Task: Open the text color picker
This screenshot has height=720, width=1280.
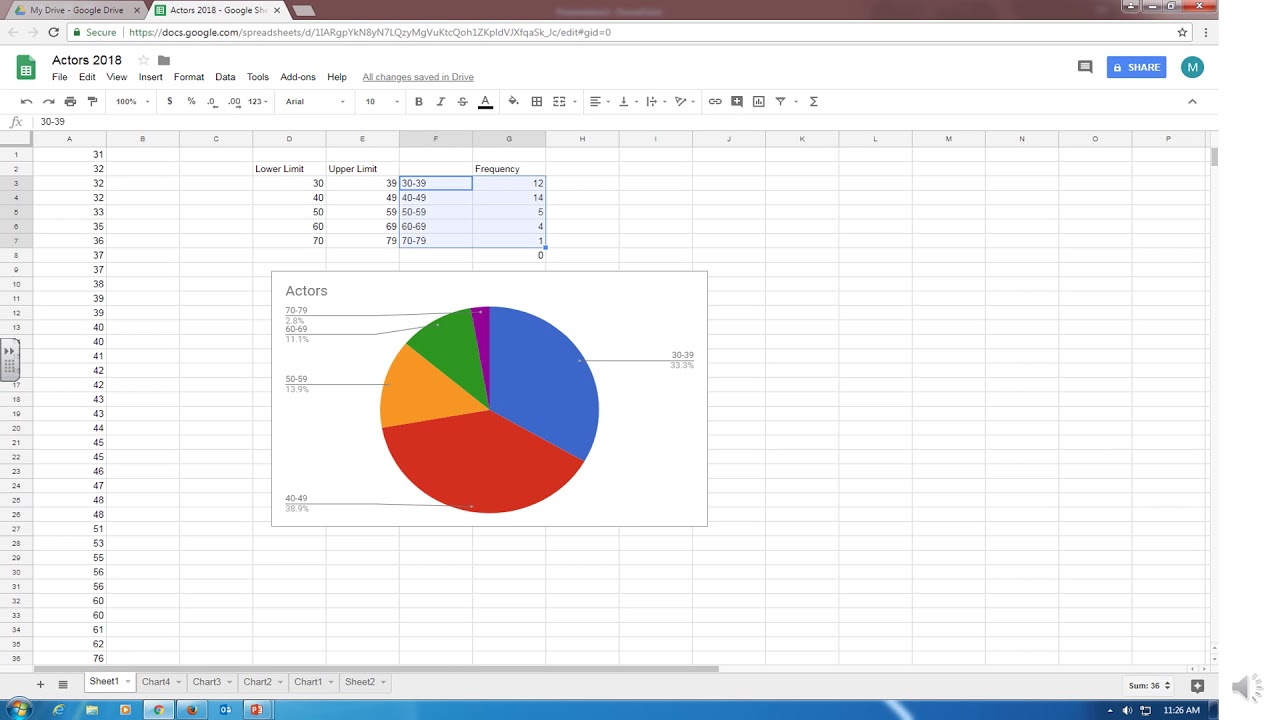Action: pos(485,101)
